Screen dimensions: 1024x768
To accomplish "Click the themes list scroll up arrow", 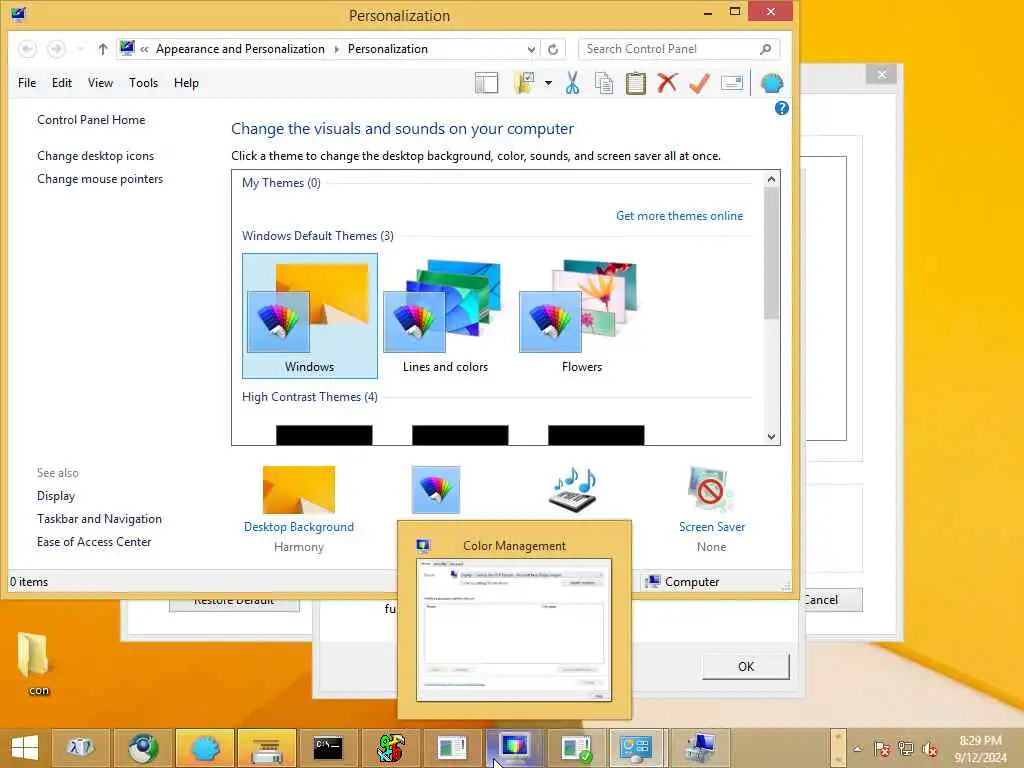I will [771, 179].
